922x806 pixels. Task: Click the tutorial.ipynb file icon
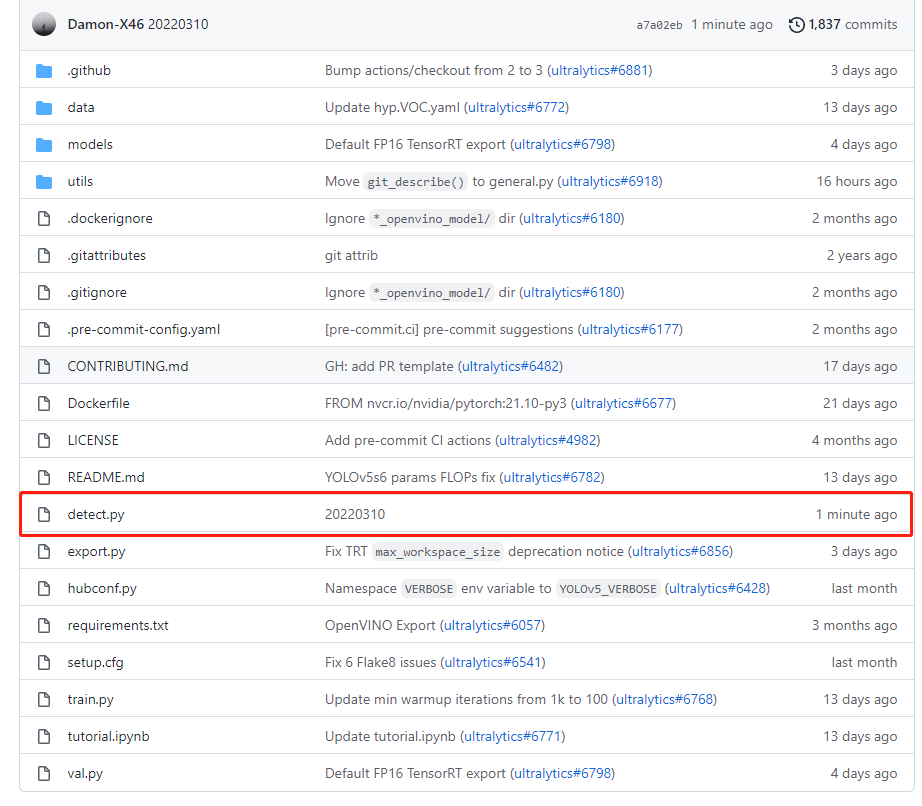[44, 737]
